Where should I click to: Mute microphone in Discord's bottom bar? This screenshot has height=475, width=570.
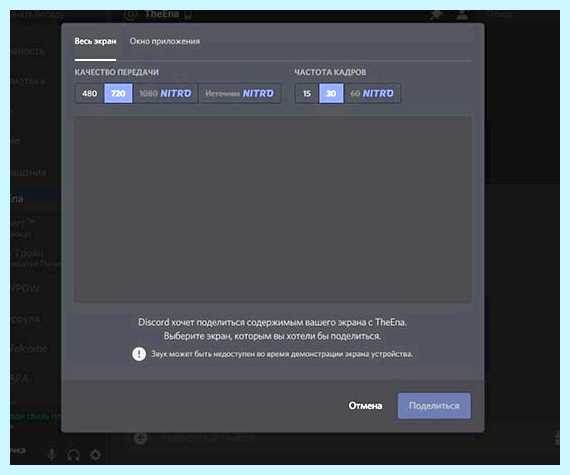click(x=52, y=455)
